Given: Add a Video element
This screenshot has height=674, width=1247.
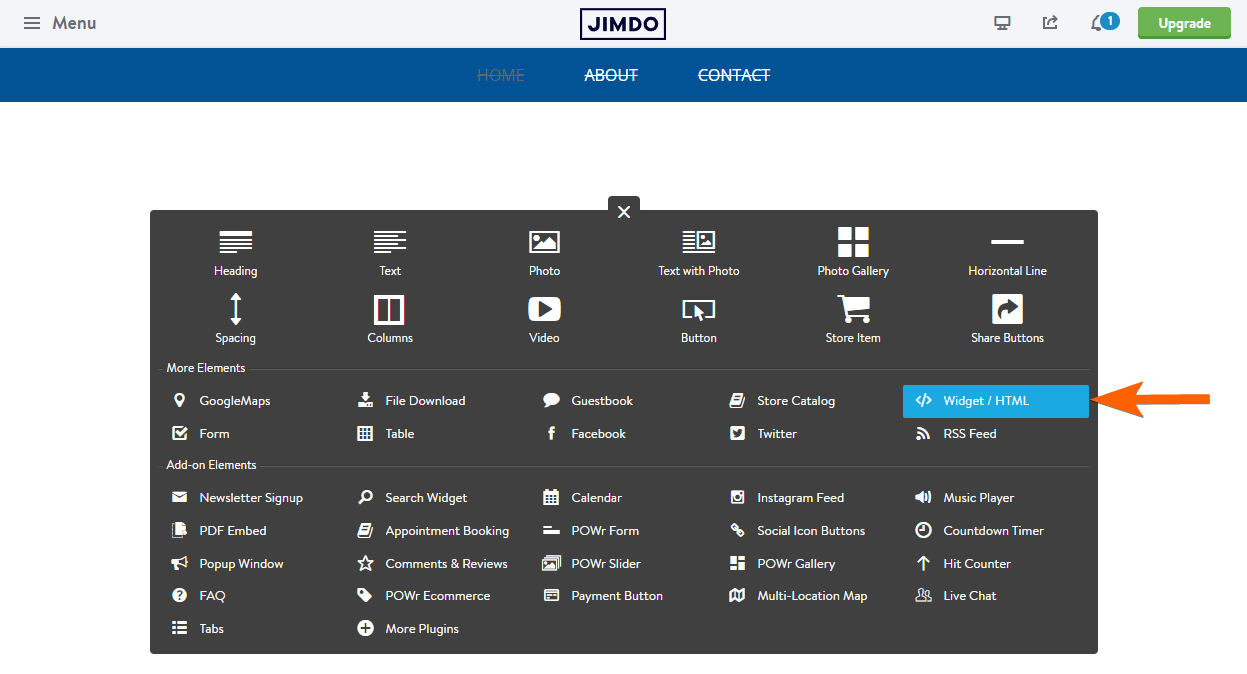Looking at the screenshot, I should (544, 319).
